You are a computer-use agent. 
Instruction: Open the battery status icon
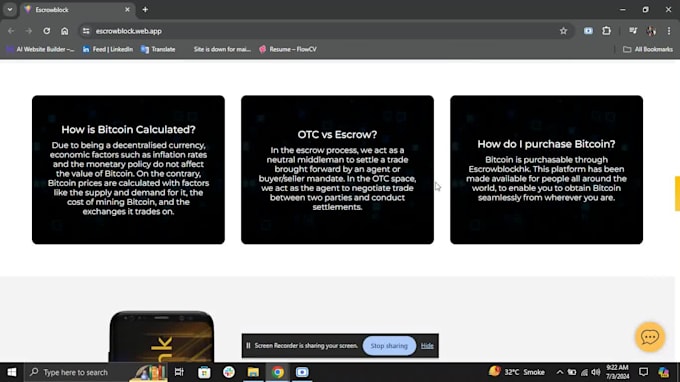tap(572, 372)
